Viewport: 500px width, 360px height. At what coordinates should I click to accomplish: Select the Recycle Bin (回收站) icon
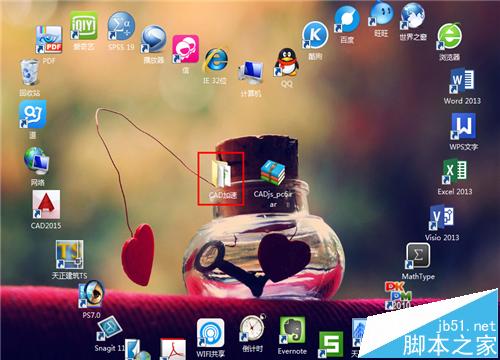30,72
